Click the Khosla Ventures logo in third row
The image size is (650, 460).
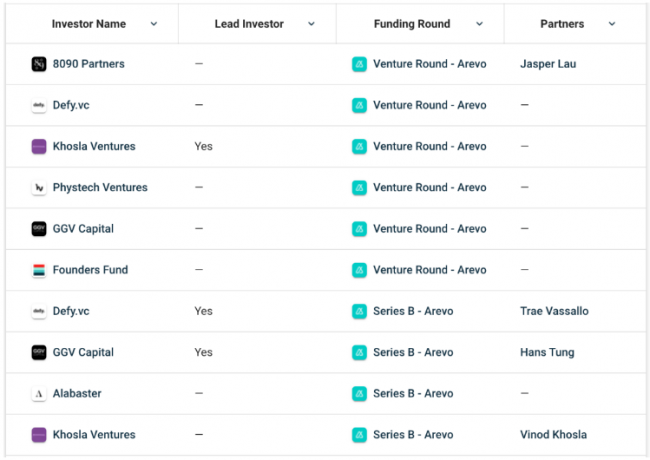pos(39,146)
